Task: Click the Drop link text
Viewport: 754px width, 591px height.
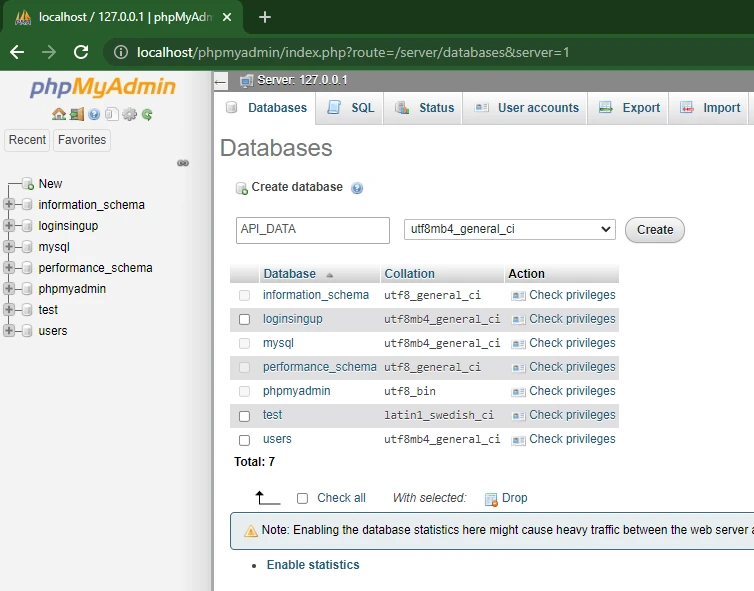Action: coord(515,498)
